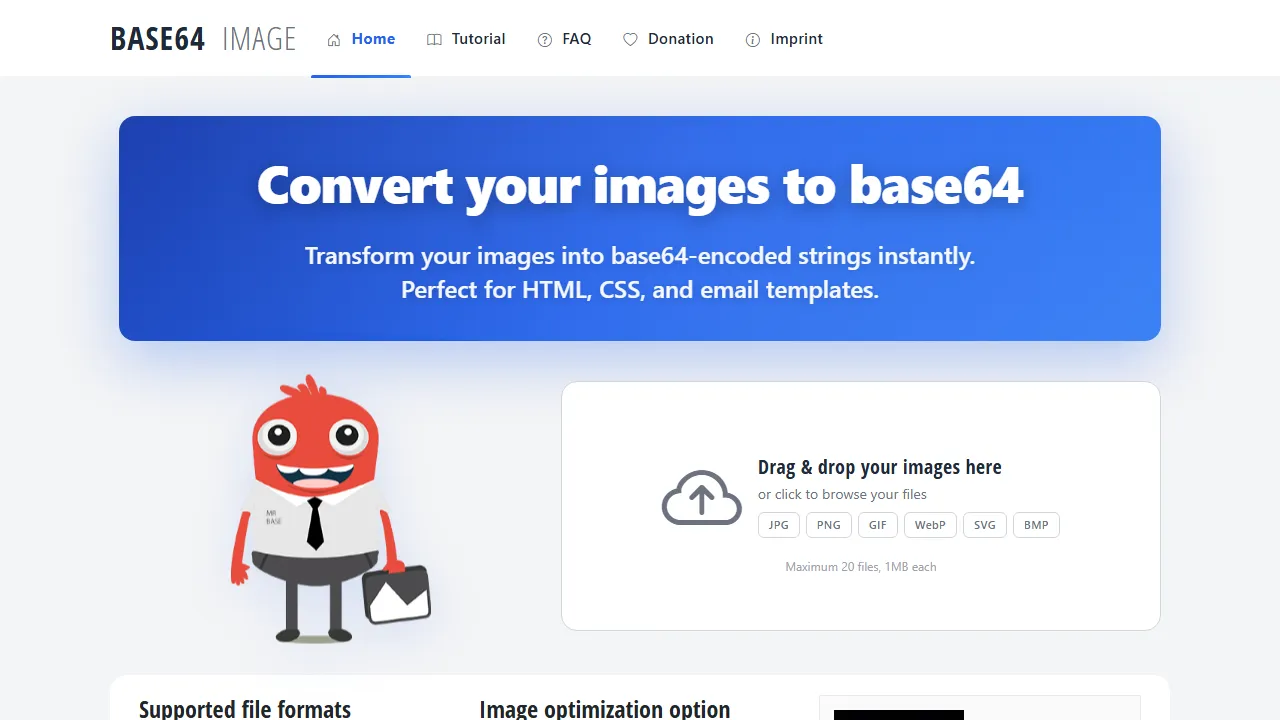Select the JPG format badge
This screenshot has width=1280, height=720.
778,524
